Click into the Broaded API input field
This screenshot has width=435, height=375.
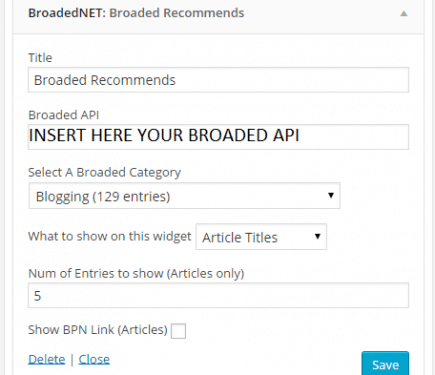click(x=218, y=137)
